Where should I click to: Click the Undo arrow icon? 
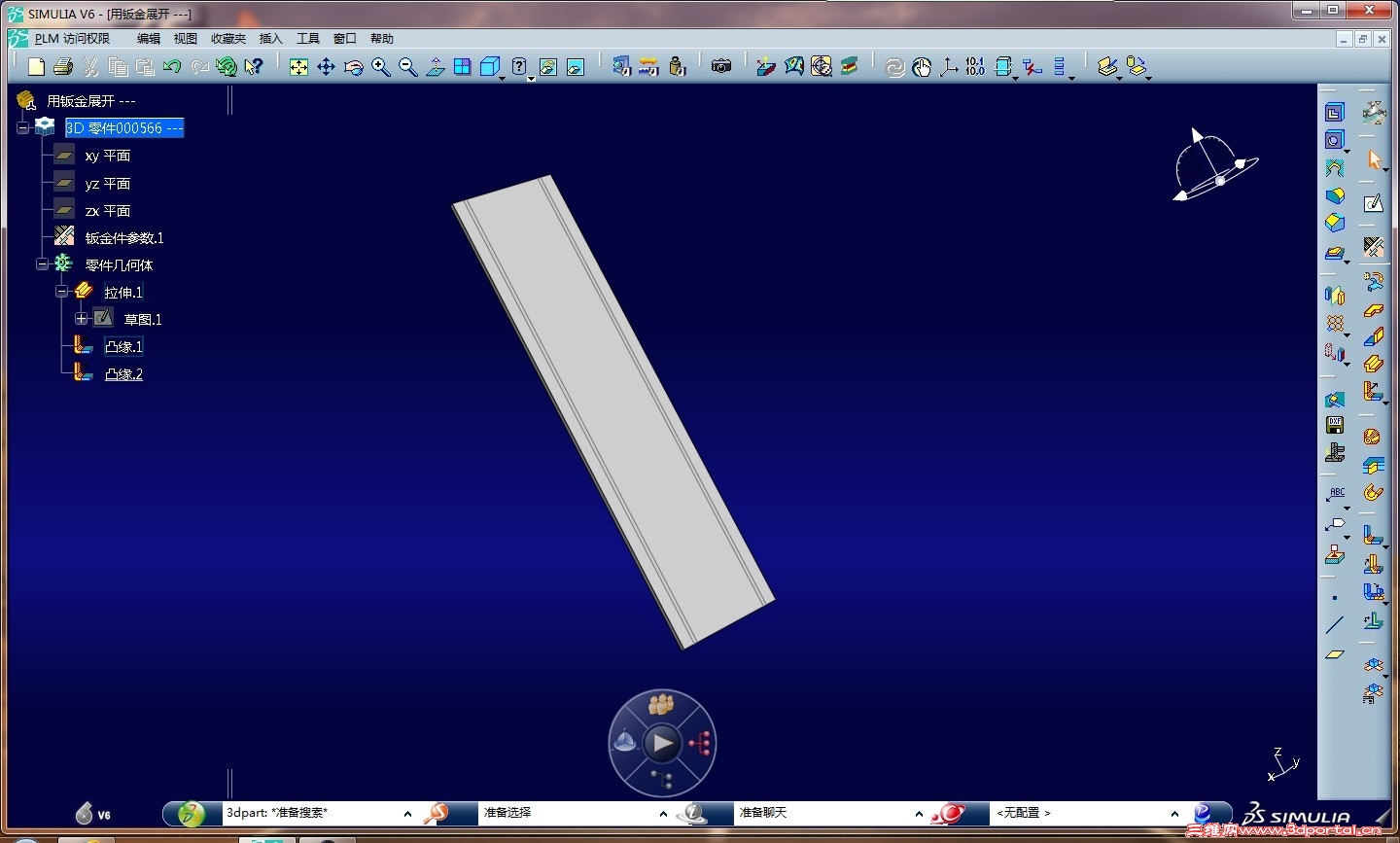(x=172, y=66)
